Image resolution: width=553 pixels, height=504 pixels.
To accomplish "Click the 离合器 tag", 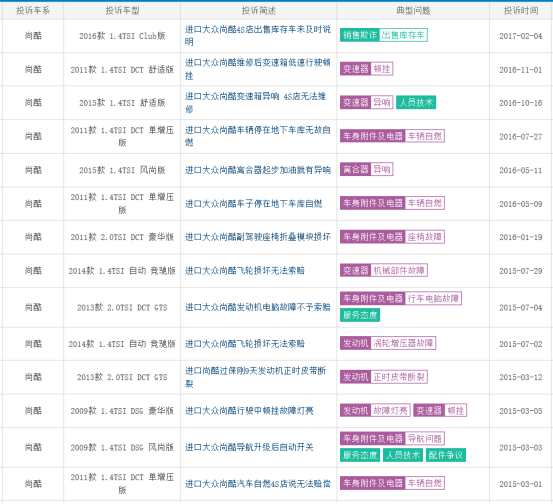I will (356, 169).
